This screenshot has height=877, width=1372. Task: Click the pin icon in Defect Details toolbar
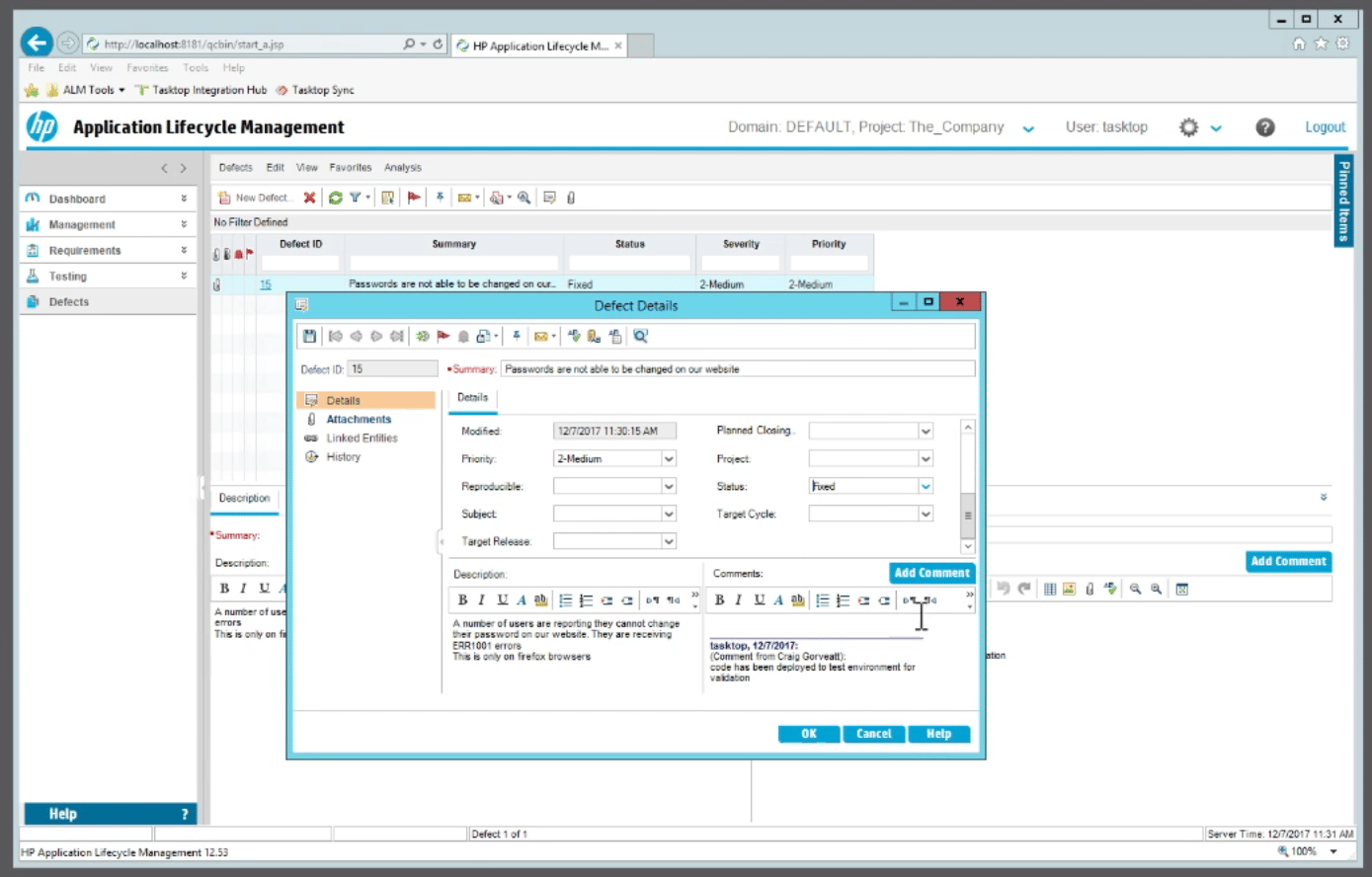pos(517,336)
